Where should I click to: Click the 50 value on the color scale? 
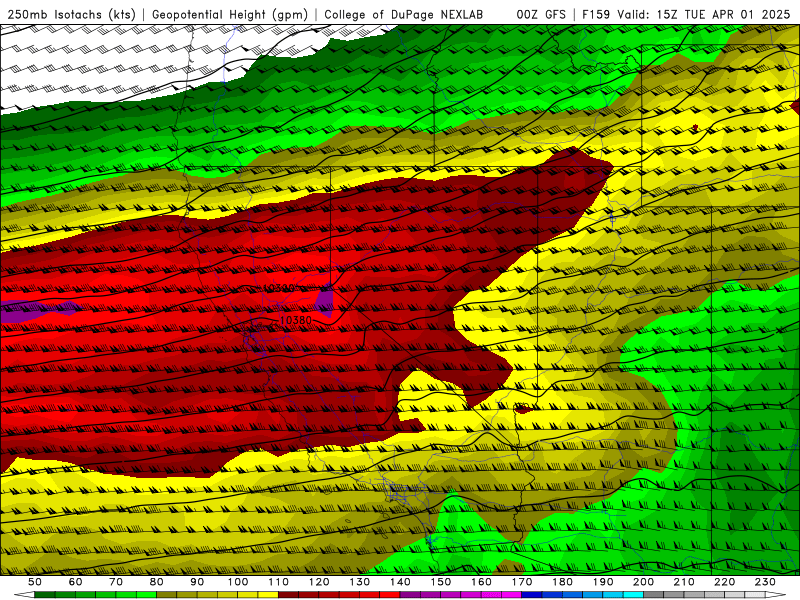pyautogui.click(x=35, y=582)
